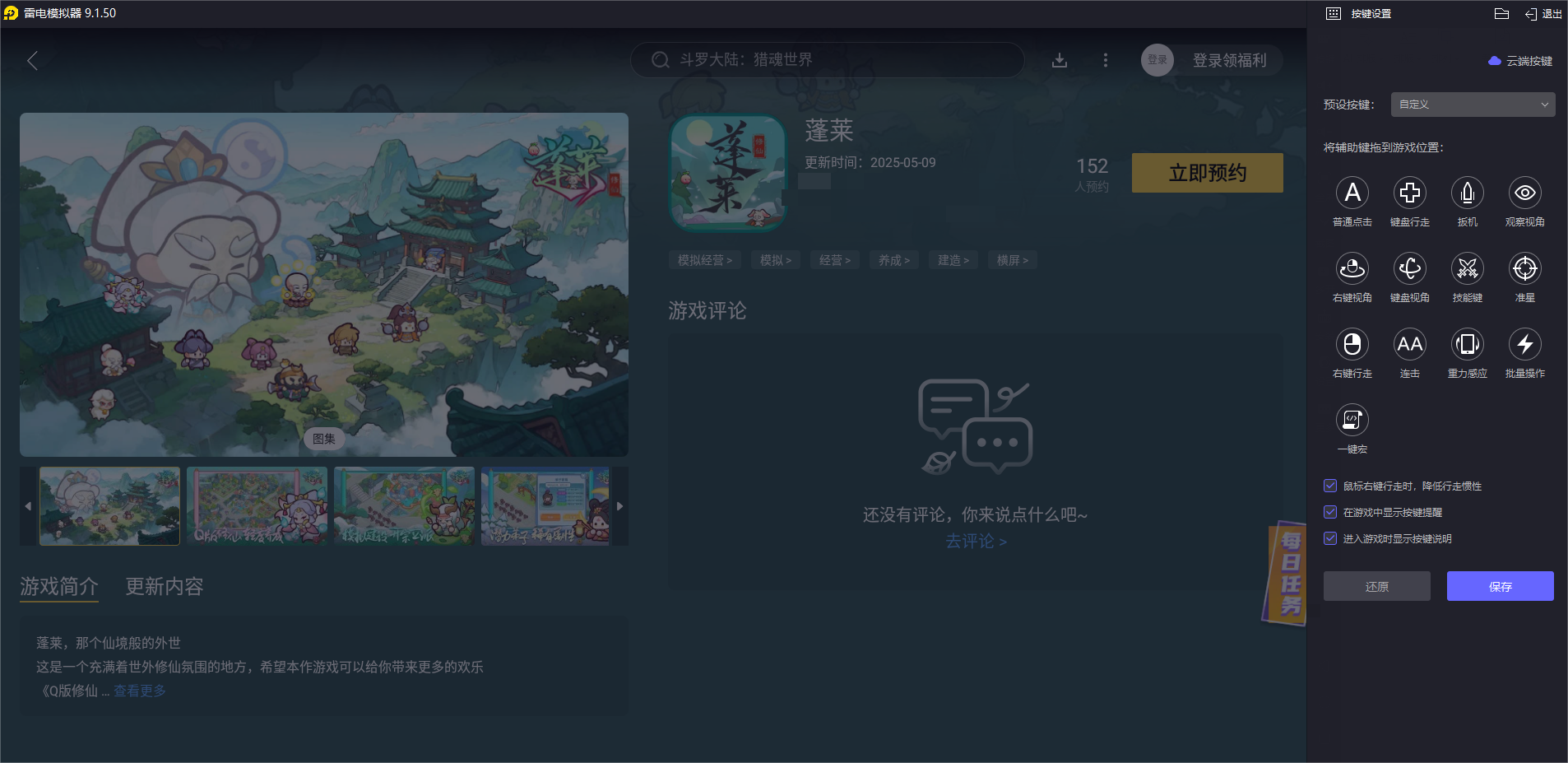The image size is (1568, 763).
Task: Click the 图集 gallery label
Action: click(324, 439)
